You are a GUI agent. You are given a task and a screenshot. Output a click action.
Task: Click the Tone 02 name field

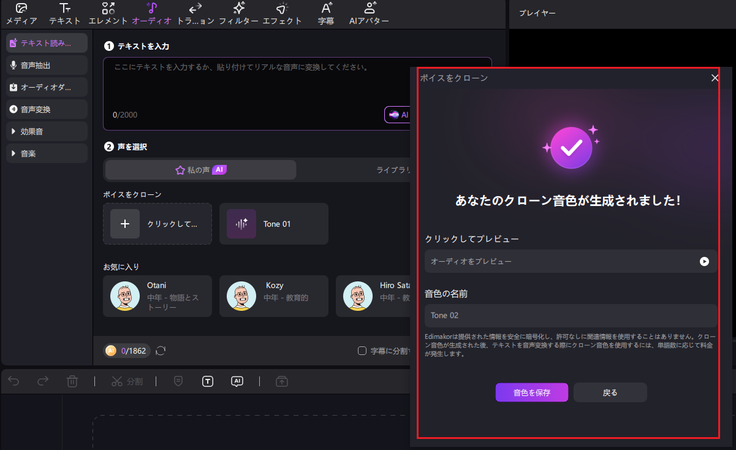coord(571,315)
